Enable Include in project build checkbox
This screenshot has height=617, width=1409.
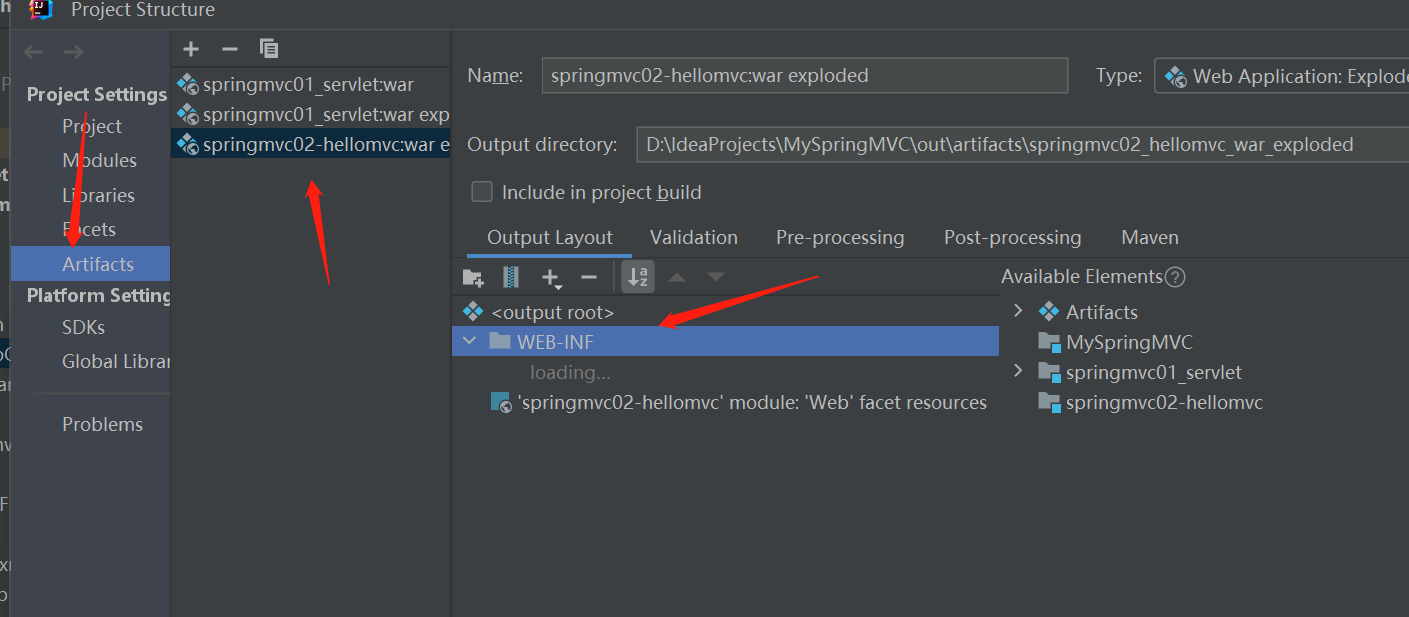(x=482, y=192)
